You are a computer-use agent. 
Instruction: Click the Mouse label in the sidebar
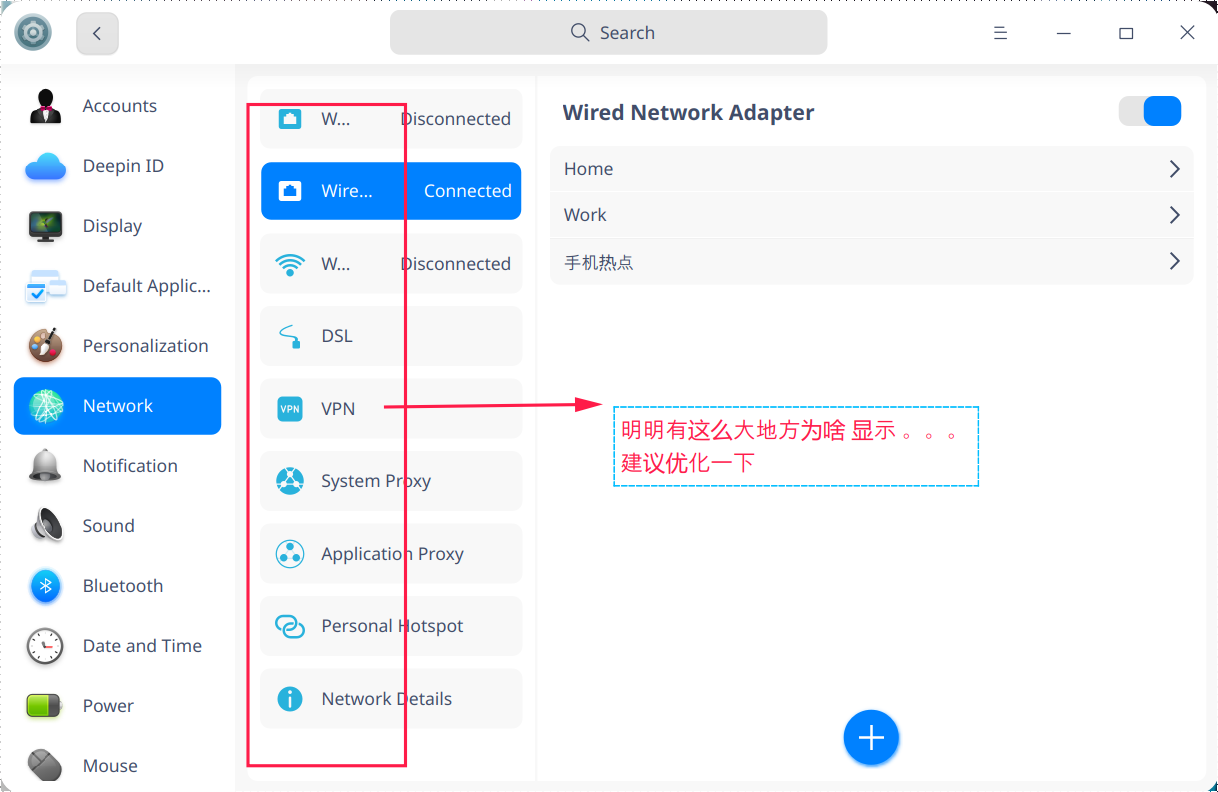pyautogui.click(x=110, y=766)
